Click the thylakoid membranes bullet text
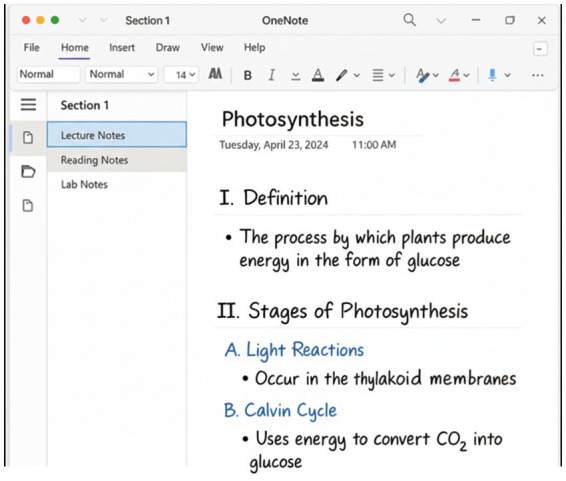566x481 pixels. point(386,379)
